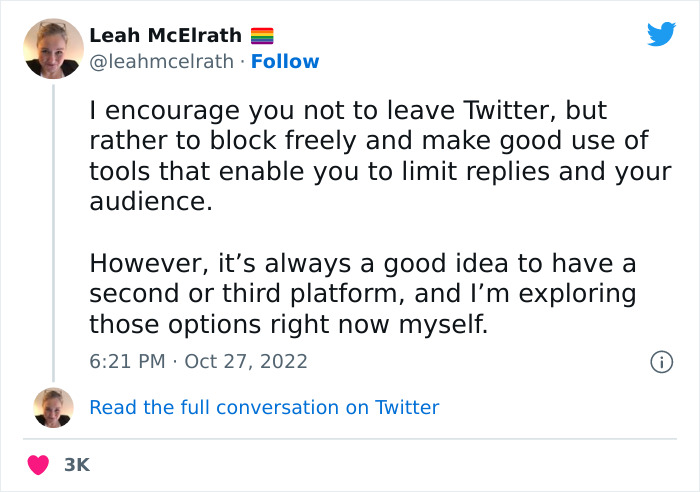Click the small avatar beside the conversation link
The image size is (700, 492).
click(53, 407)
